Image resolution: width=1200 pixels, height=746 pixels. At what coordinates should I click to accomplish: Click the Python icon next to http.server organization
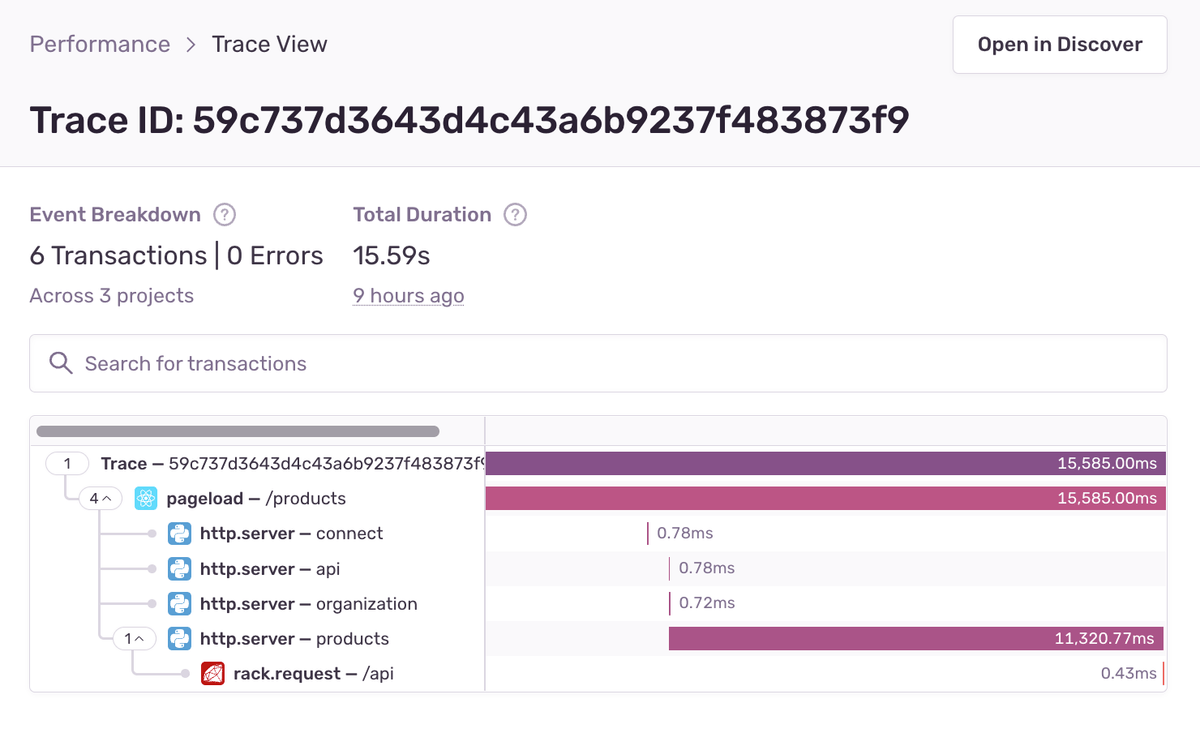180,603
